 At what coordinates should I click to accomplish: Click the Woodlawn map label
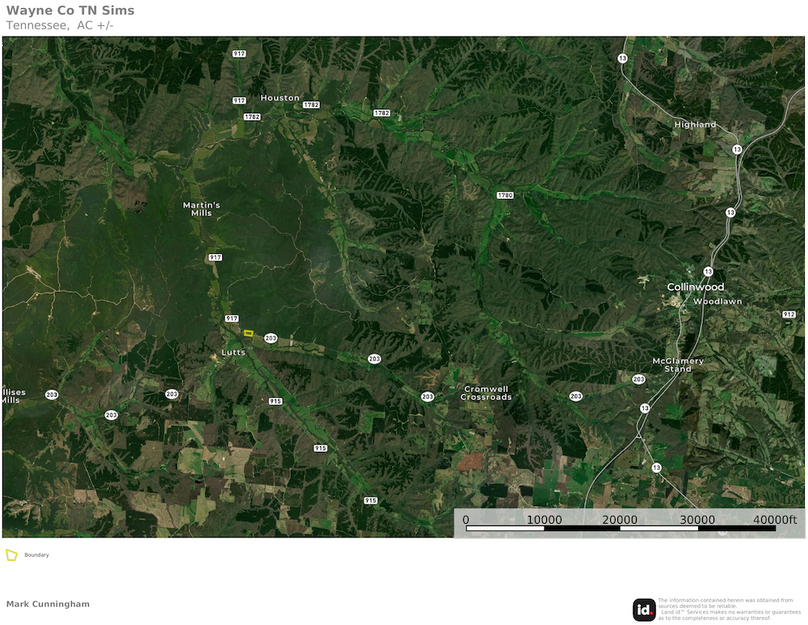(x=717, y=301)
